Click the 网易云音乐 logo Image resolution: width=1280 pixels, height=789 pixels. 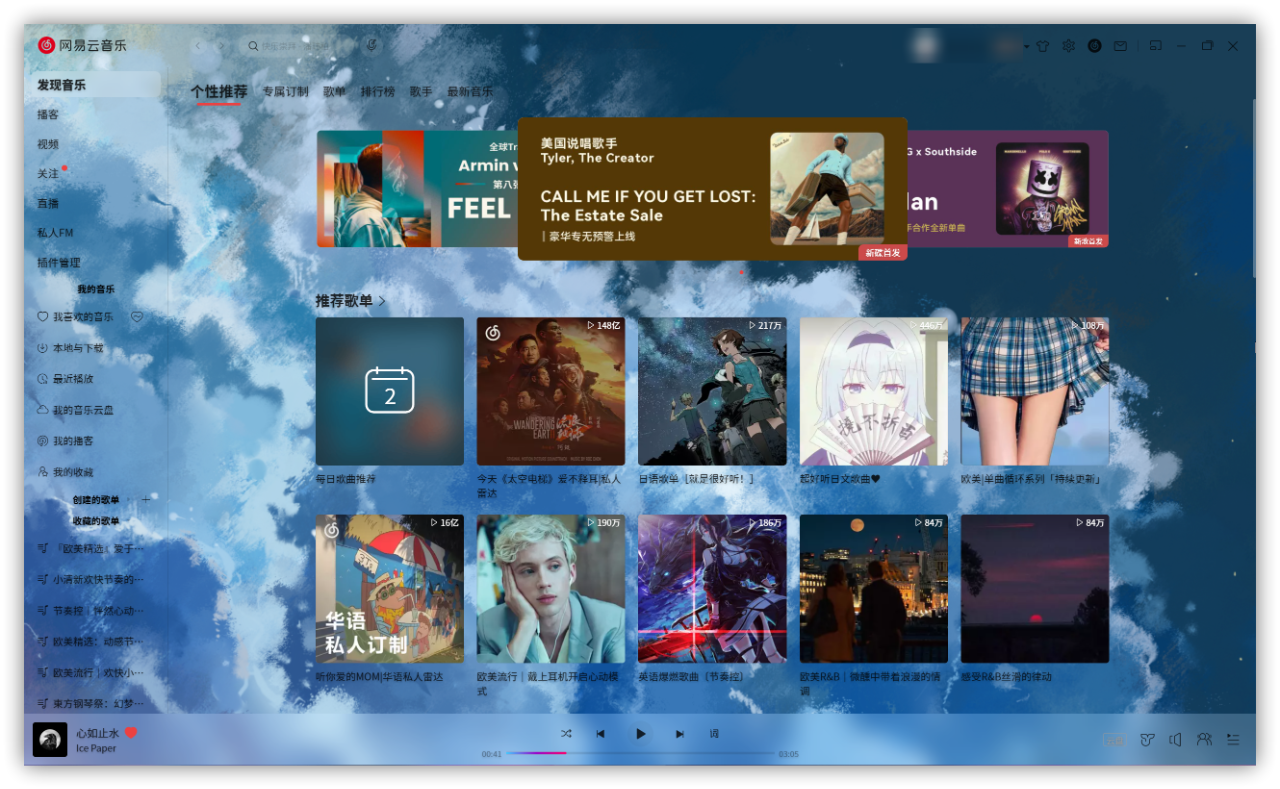(x=83, y=45)
